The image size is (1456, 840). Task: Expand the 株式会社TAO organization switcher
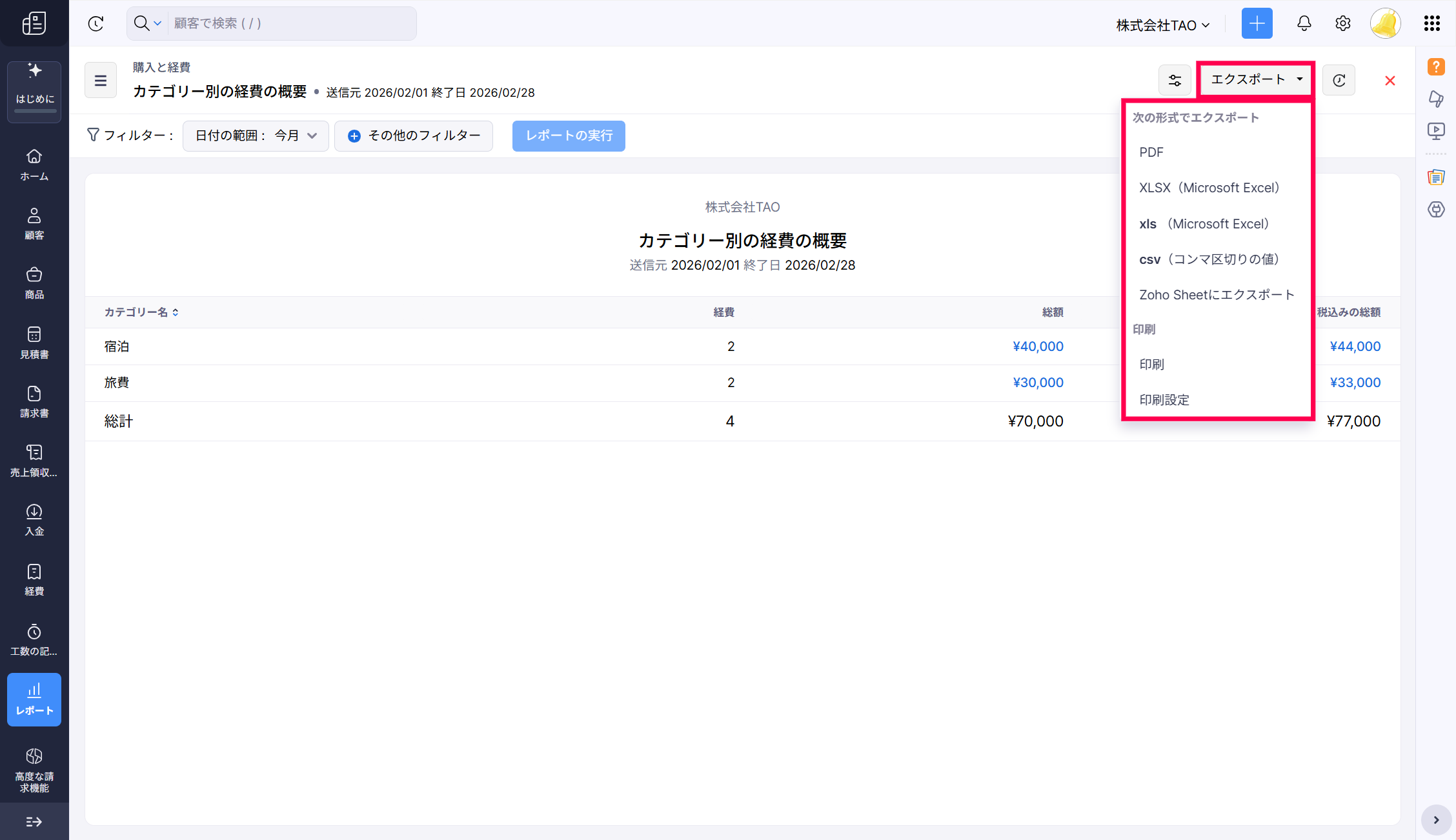(1162, 25)
